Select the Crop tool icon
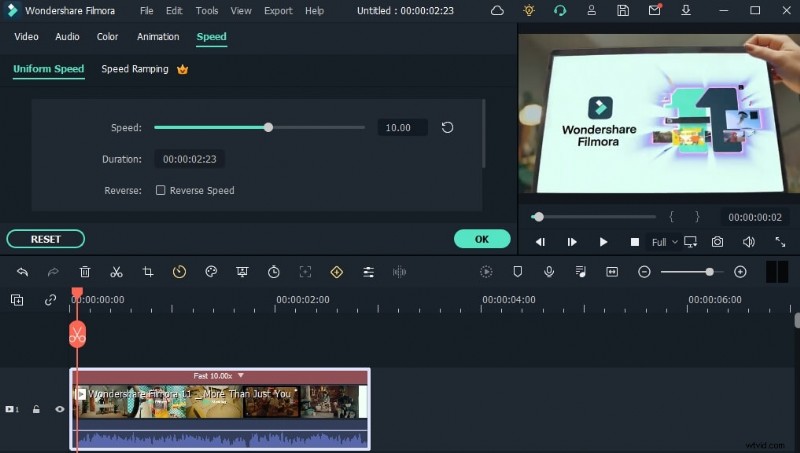This screenshot has height=453, width=800. [148, 272]
